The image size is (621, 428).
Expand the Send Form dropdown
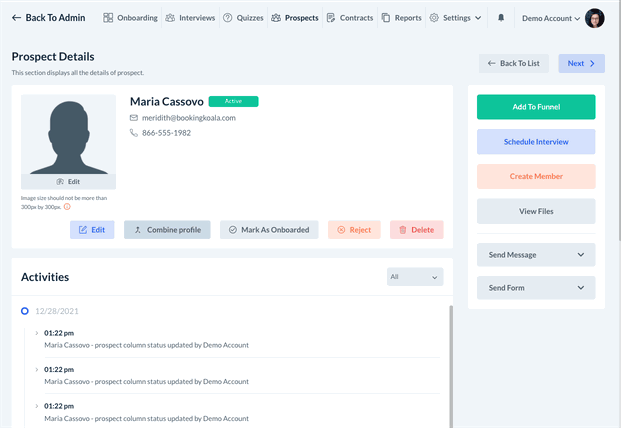pyautogui.click(x=536, y=288)
